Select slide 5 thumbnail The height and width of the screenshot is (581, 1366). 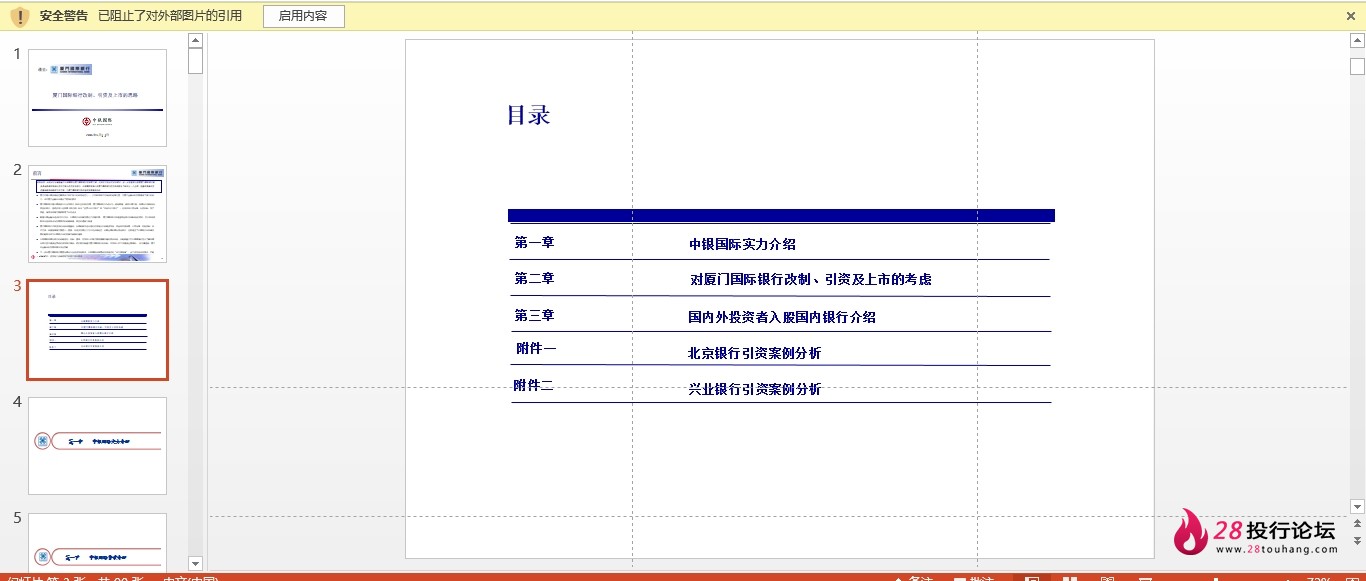(97, 541)
